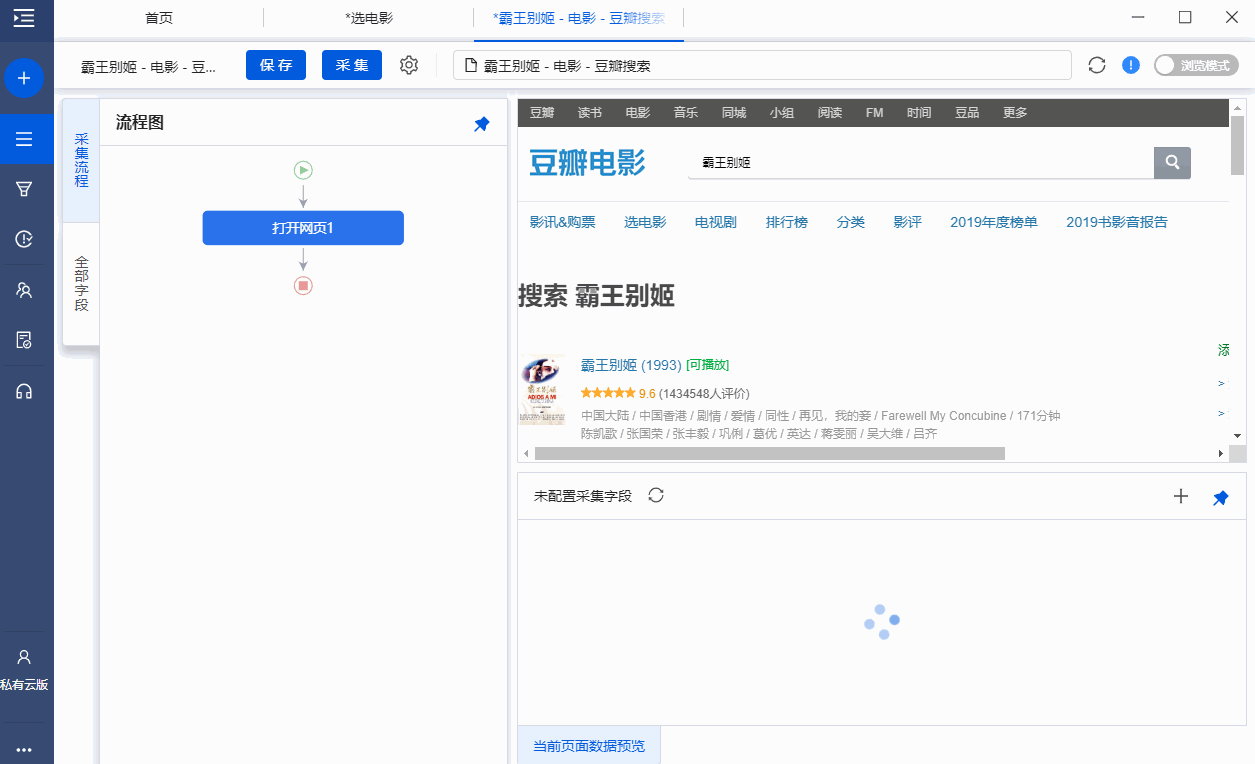Open 2019年度榜单 link
Image resolution: width=1255 pixels, height=764 pixels.
click(x=994, y=222)
